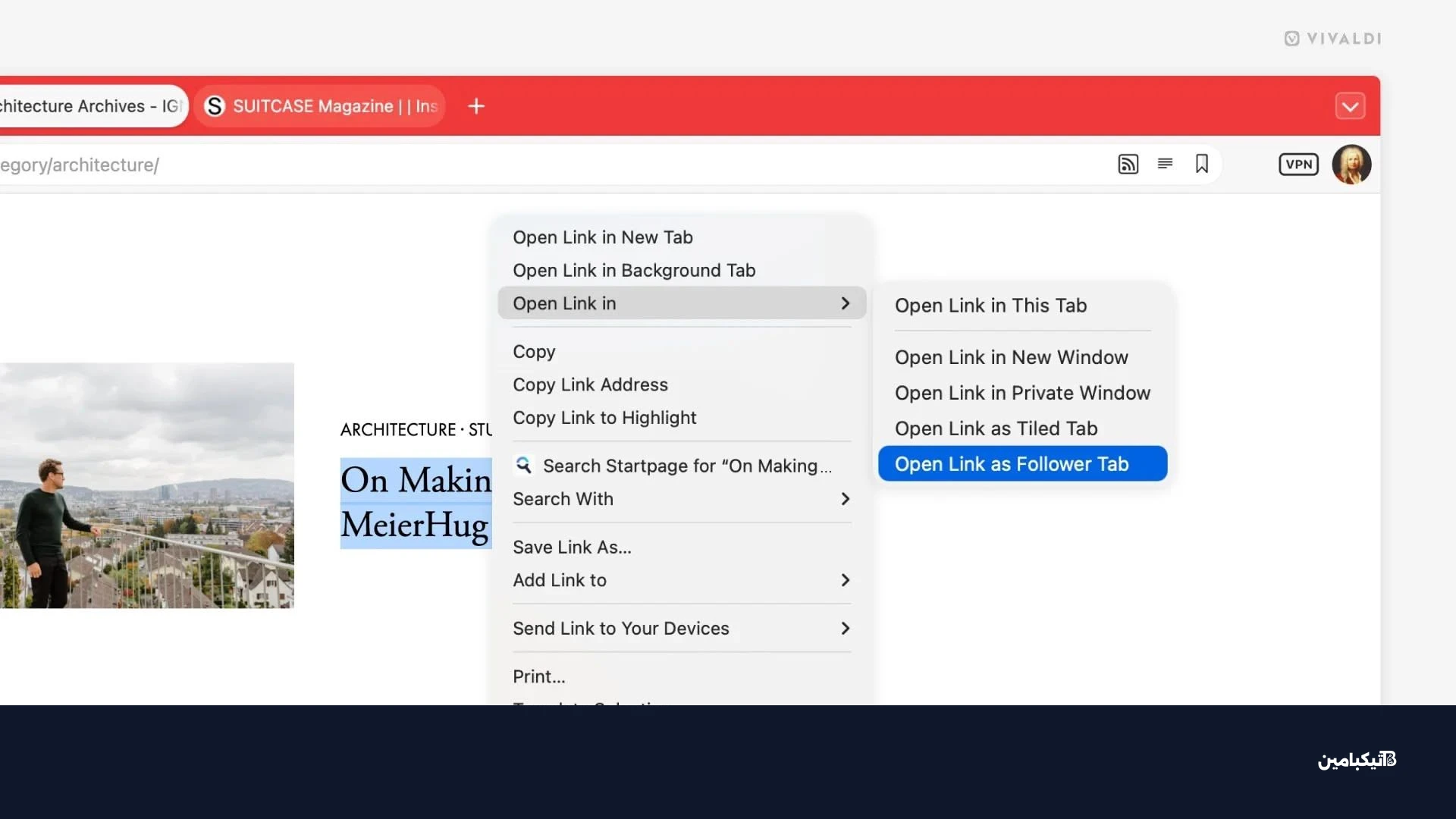
Task: Add a new tab with plus icon
Action: coord(476,106)
